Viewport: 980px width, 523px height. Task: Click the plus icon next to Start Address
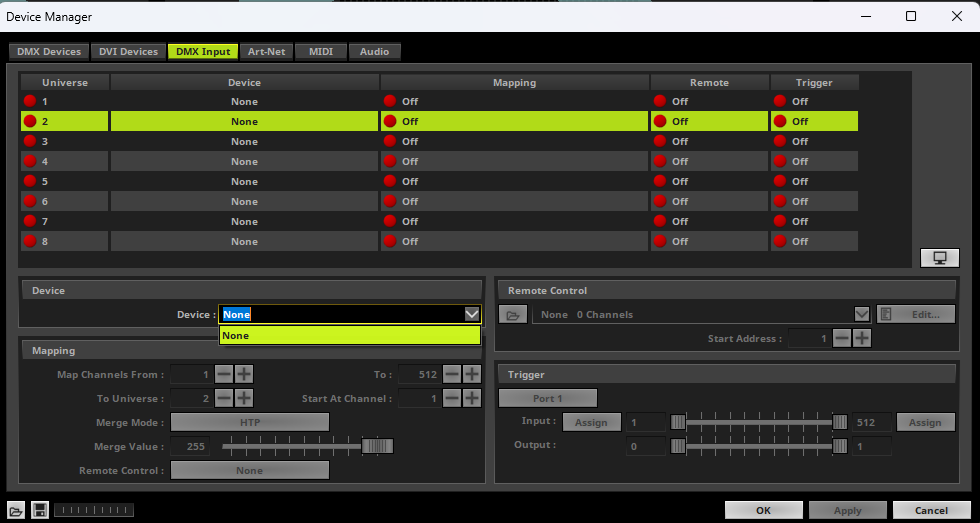click(861, 339)
